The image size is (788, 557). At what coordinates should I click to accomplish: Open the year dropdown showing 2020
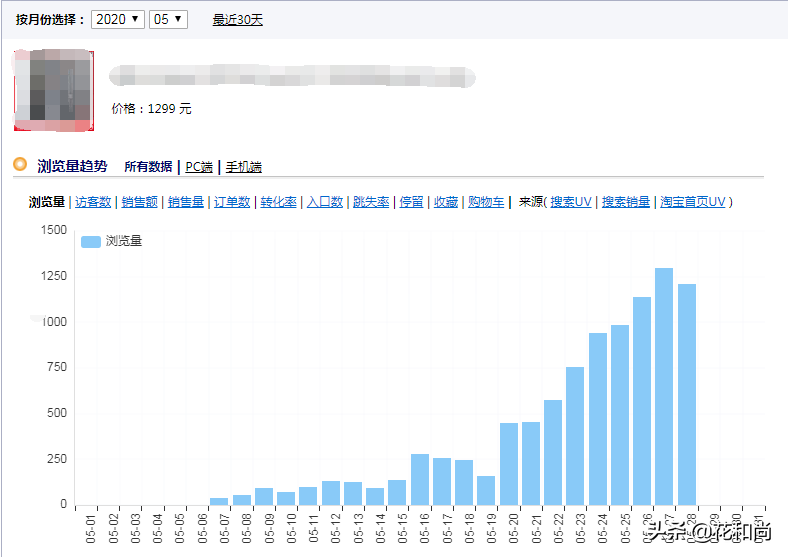tap(117, 19)
